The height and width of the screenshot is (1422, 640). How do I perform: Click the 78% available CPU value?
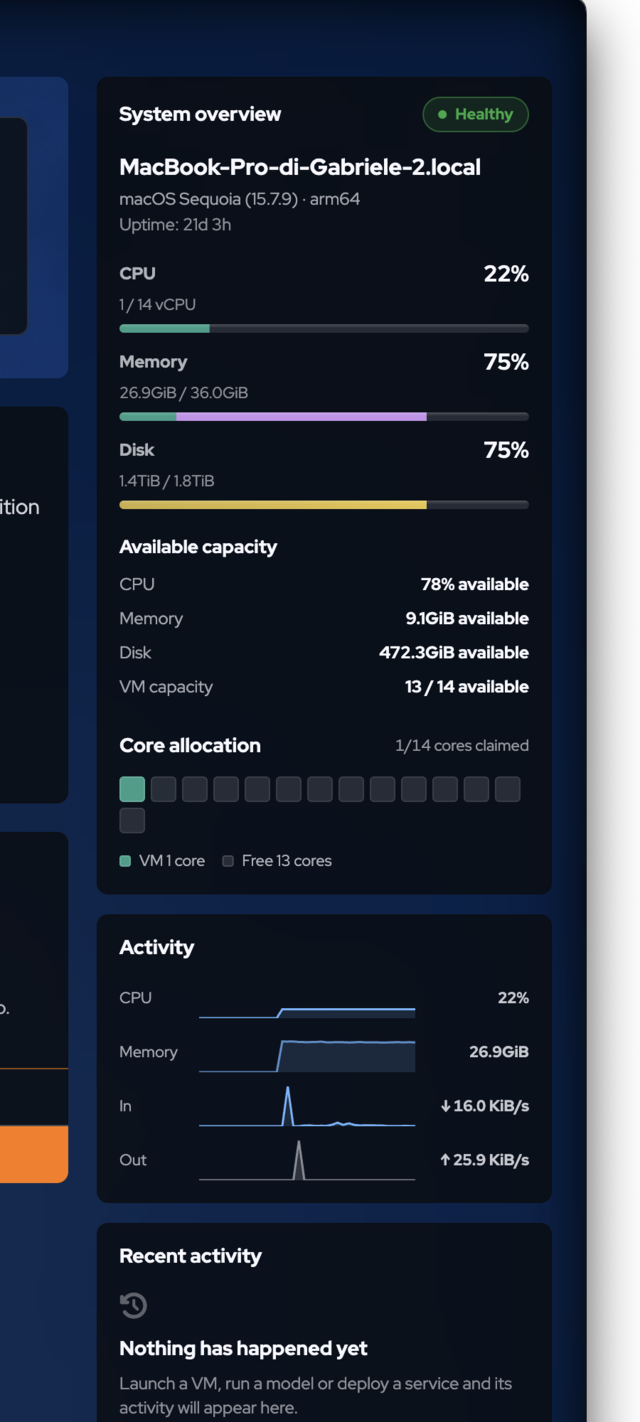475,584
